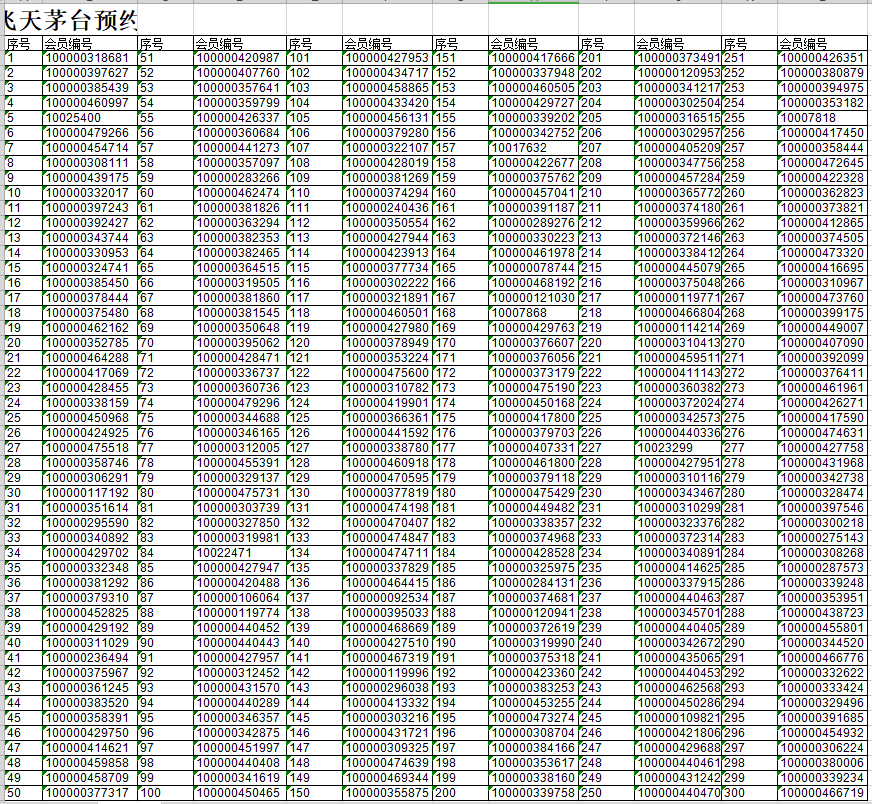Click member number 100000450465

240,794
